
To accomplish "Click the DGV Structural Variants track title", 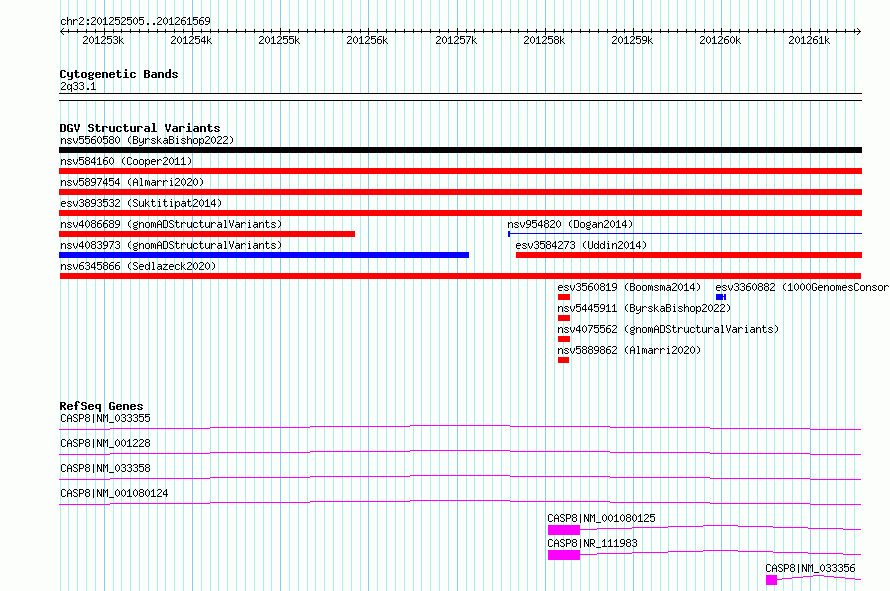I will pos(140,128).
